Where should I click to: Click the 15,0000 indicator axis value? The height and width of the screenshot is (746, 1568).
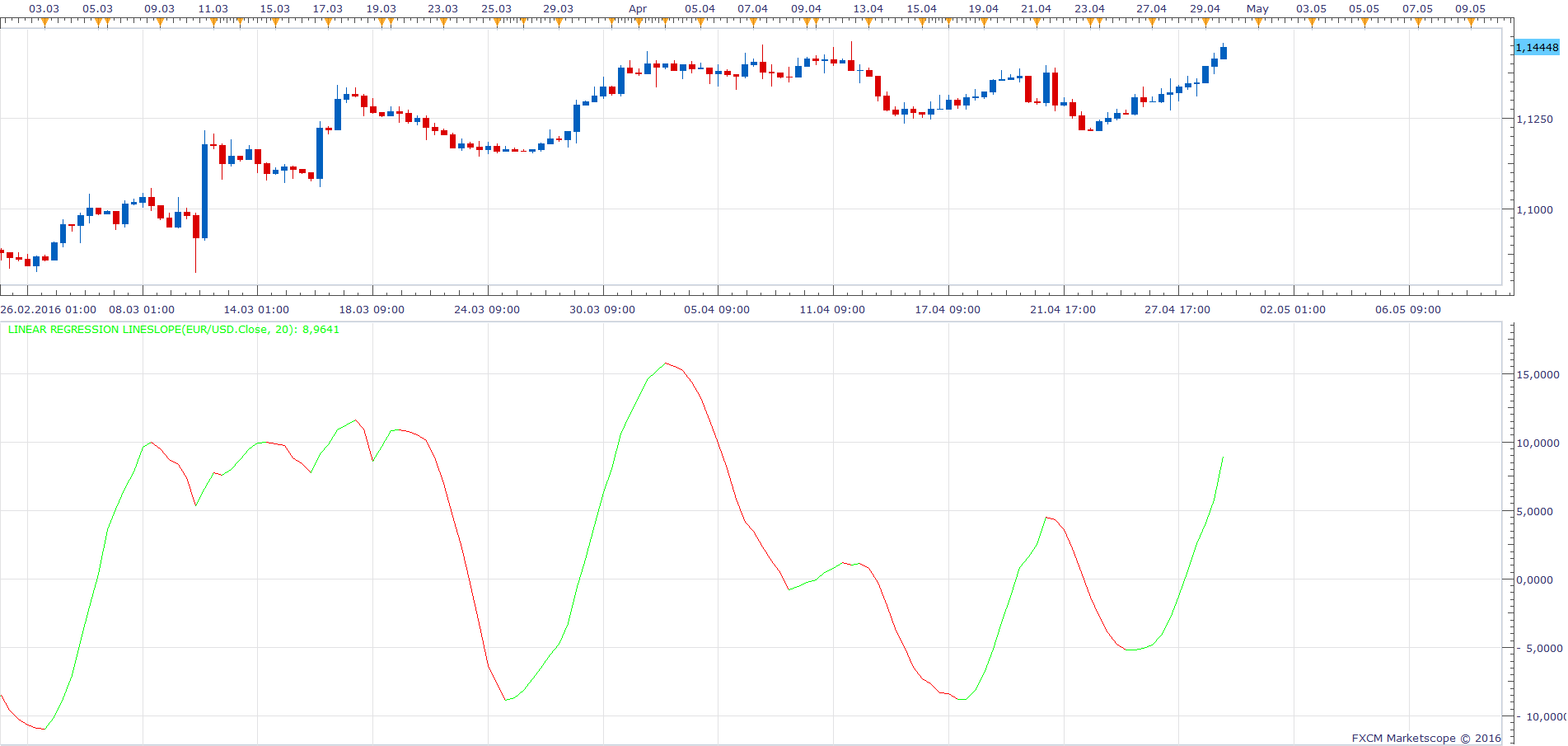click(x=1538, y=374)
